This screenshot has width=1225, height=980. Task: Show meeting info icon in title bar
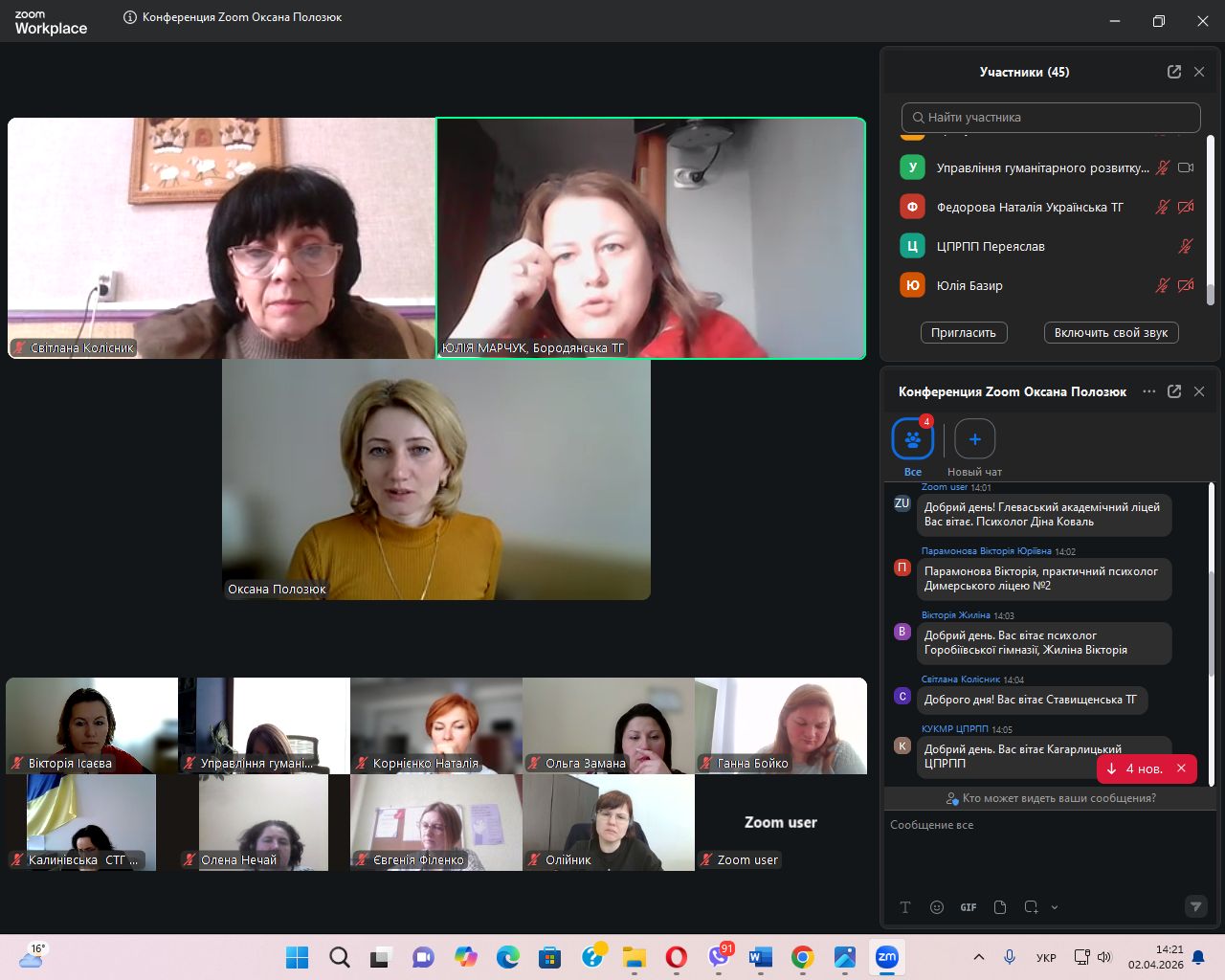point(130,17)
